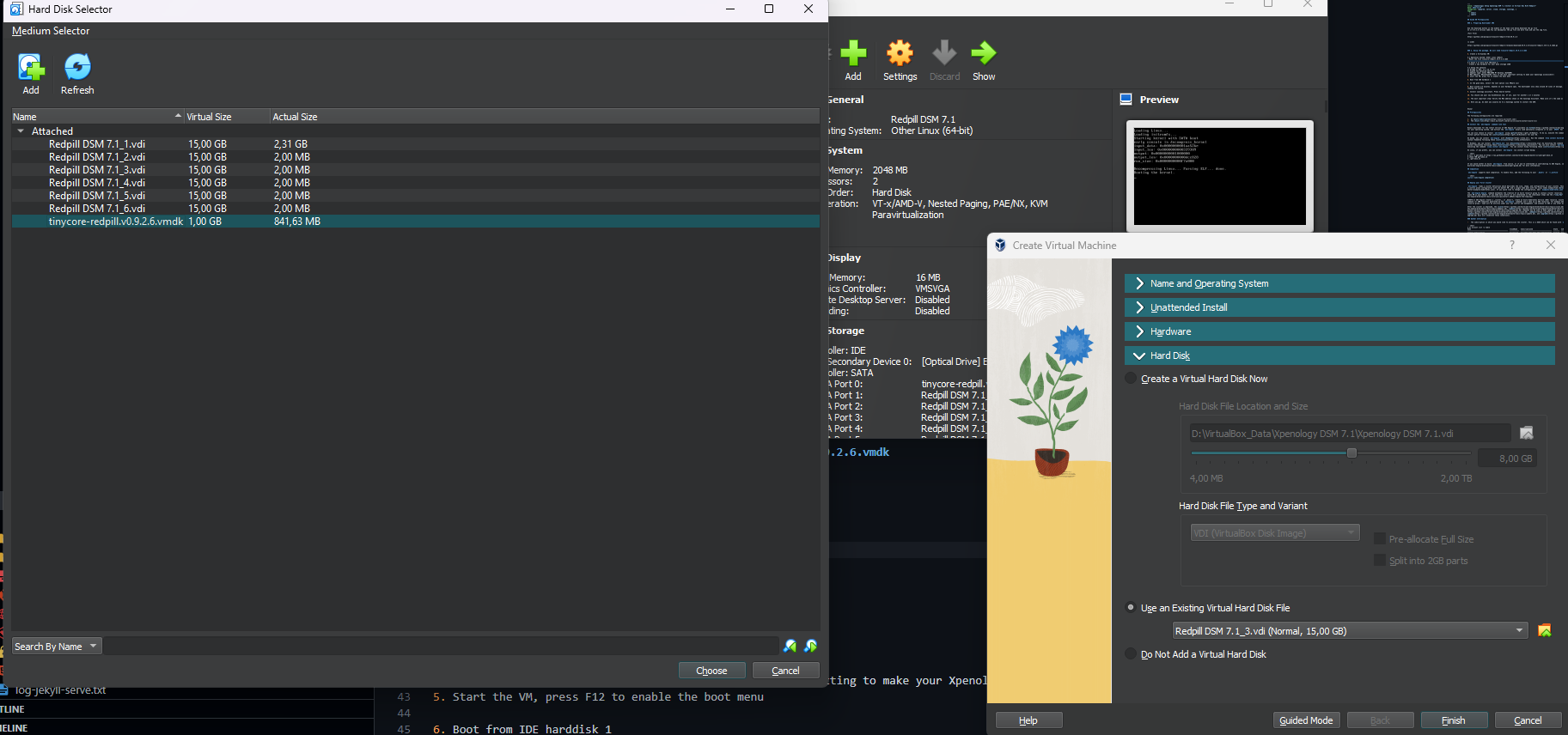Click the hard disk file location browse icon
The height and width of the screenshot is (735, 1568).
click(x=1527, y=433)
